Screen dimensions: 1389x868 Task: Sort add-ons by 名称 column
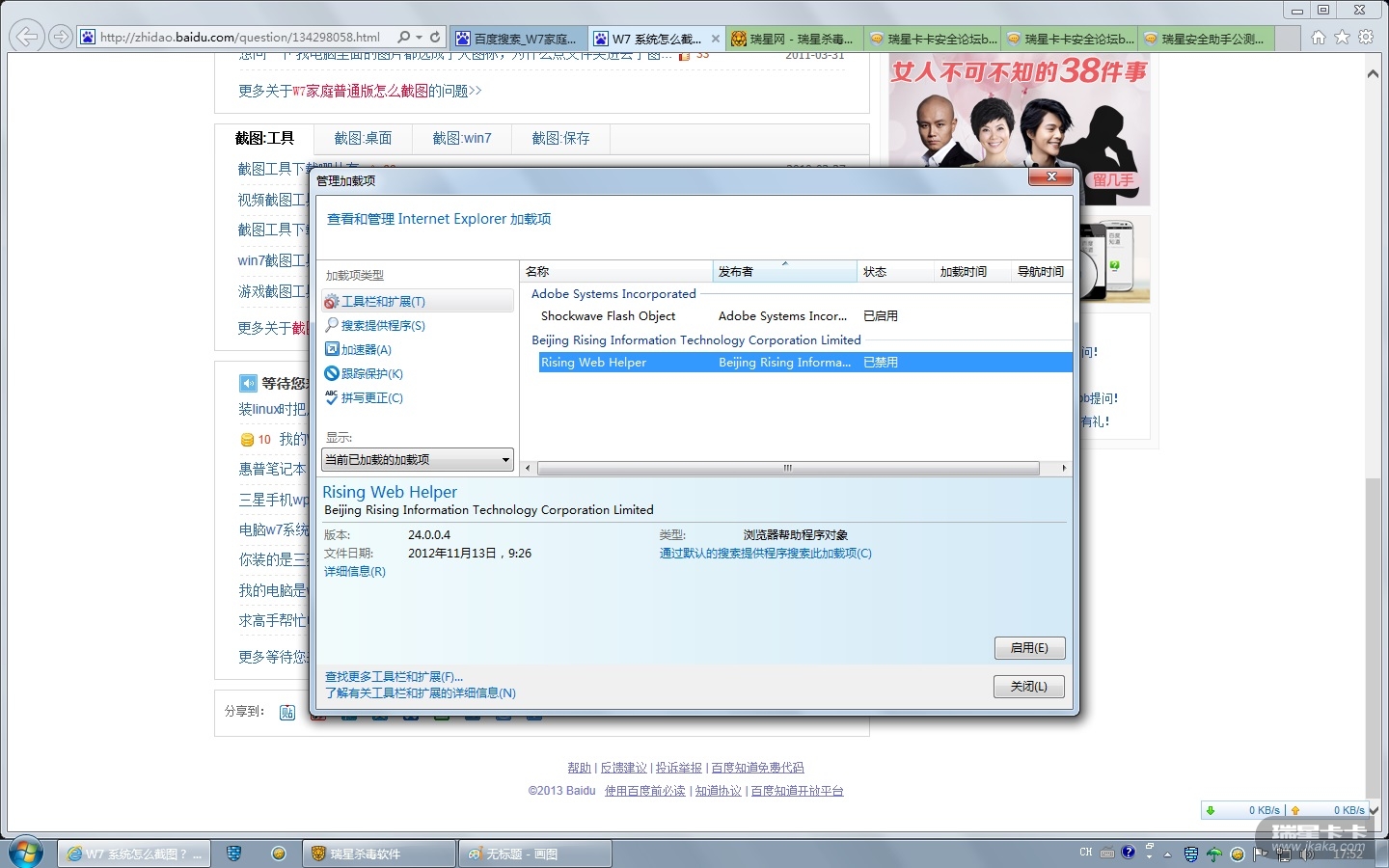pyautogui.click(x=616, y=272)
